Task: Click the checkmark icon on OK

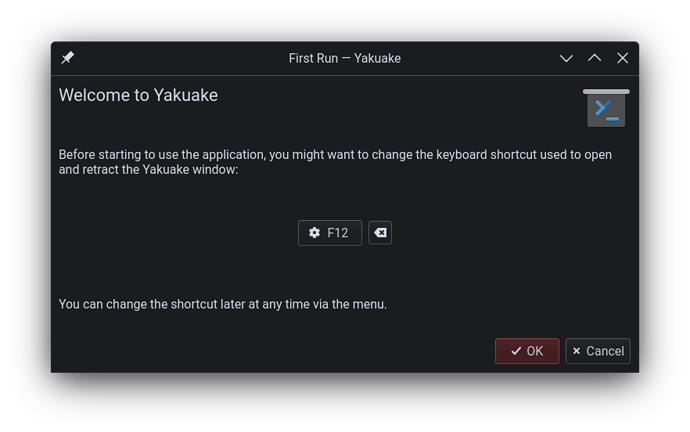Action: click(516, 351)
